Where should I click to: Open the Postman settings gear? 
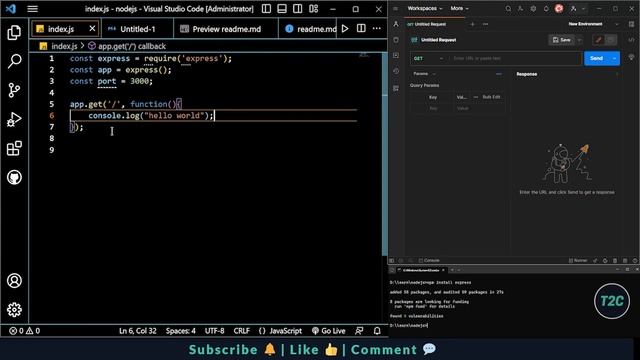tap(533, 9)
